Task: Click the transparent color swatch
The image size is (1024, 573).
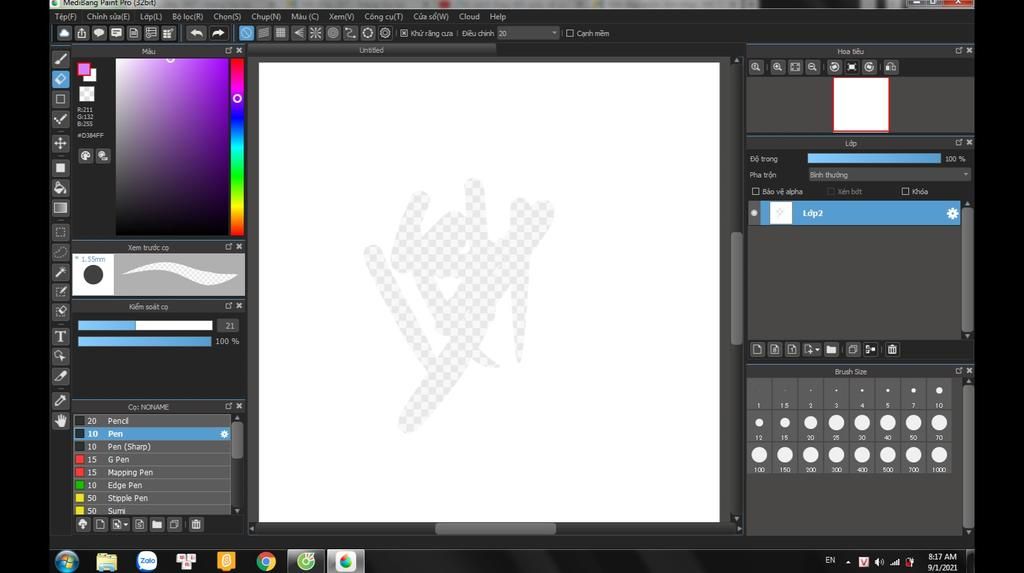Action: tap(87, 94)
